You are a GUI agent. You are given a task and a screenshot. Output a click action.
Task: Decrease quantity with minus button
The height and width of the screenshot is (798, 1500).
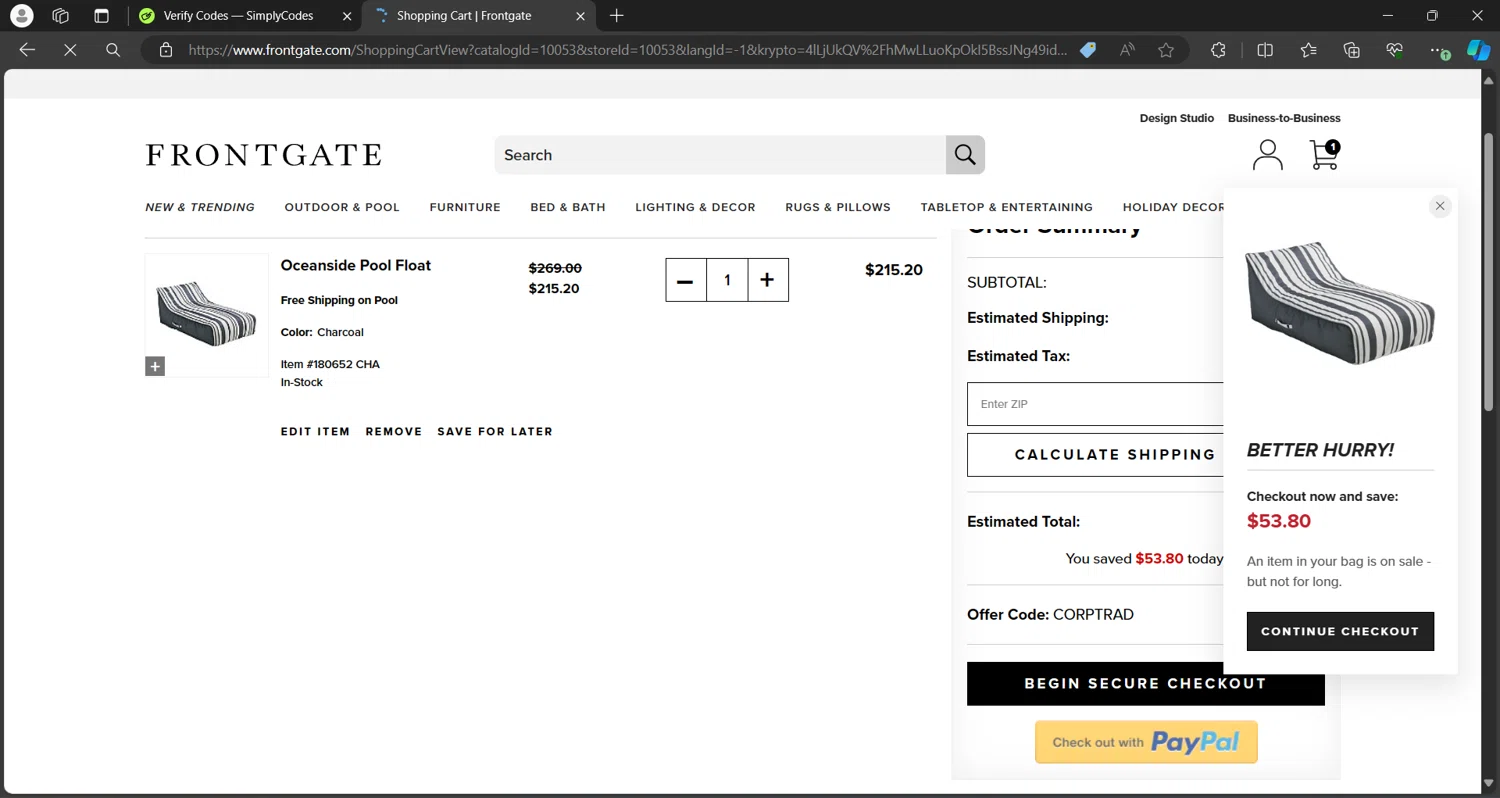[686, 280]
